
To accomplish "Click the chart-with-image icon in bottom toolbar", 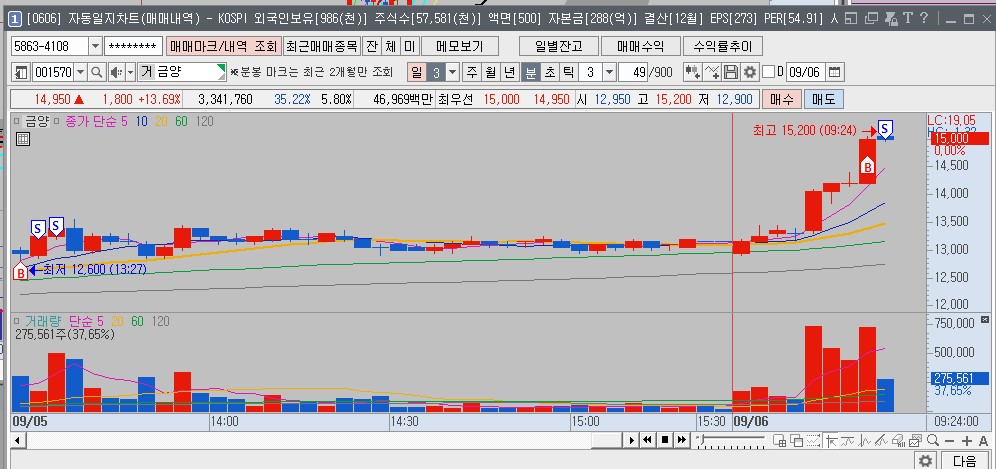I will tap(915, 440).
